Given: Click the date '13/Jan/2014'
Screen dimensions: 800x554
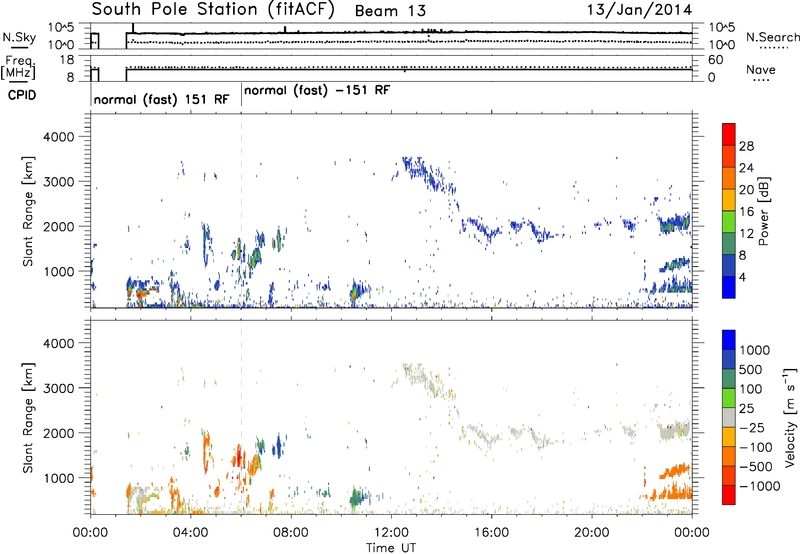Looking at the screenshot, I should coord(639,10).
